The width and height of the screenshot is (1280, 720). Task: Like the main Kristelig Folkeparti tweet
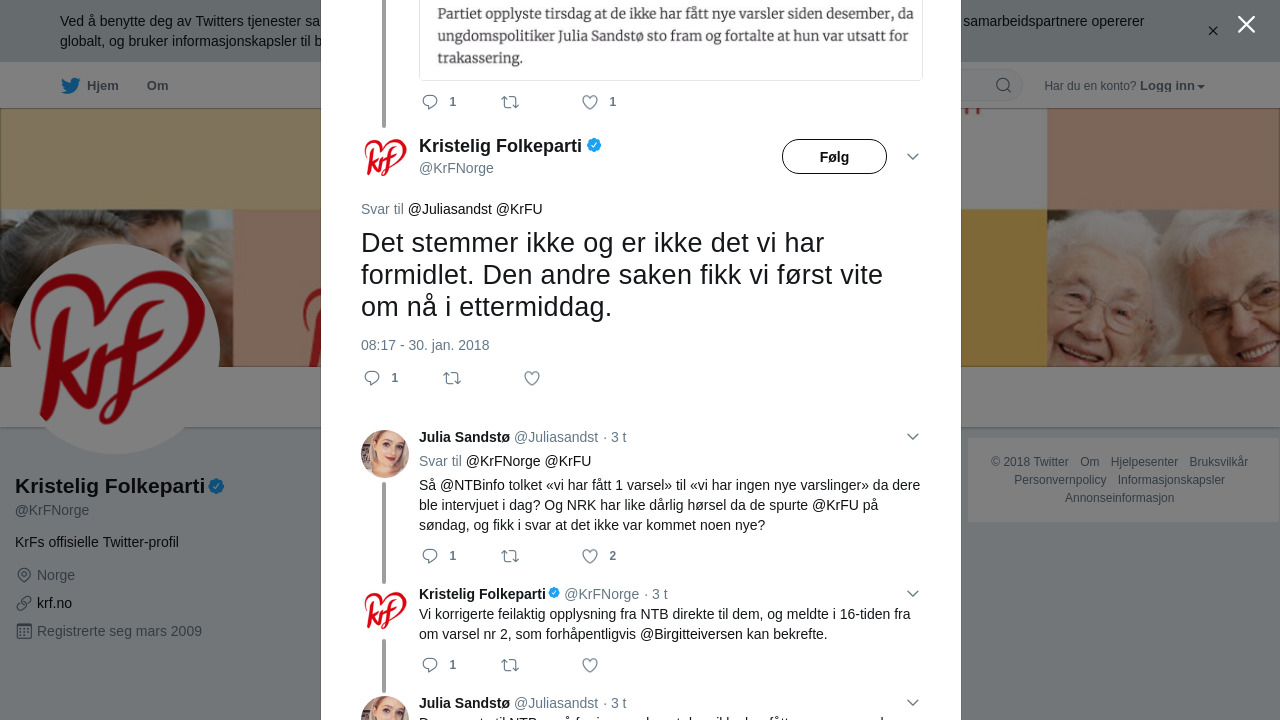532,378
